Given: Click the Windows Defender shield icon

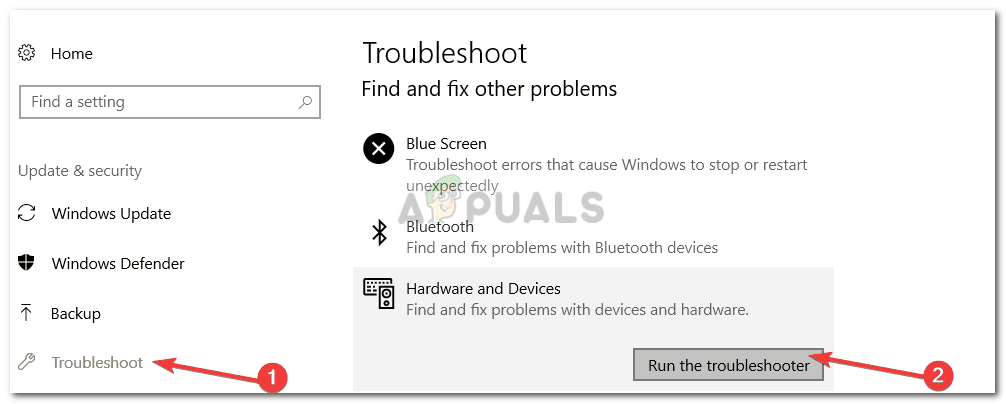Looking at the screenshot, I should pos(26,263).
